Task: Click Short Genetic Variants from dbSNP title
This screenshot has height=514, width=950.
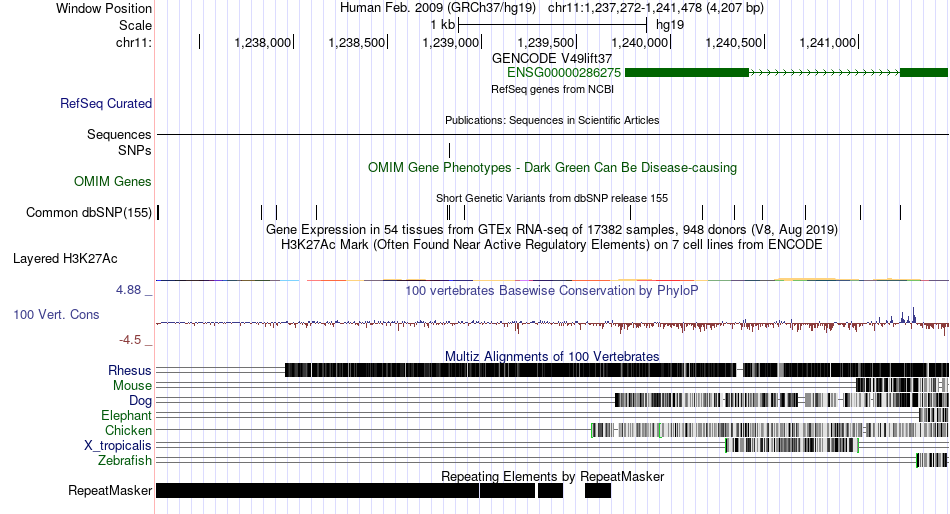Action: pyautogui.click(x=552, y=198)
